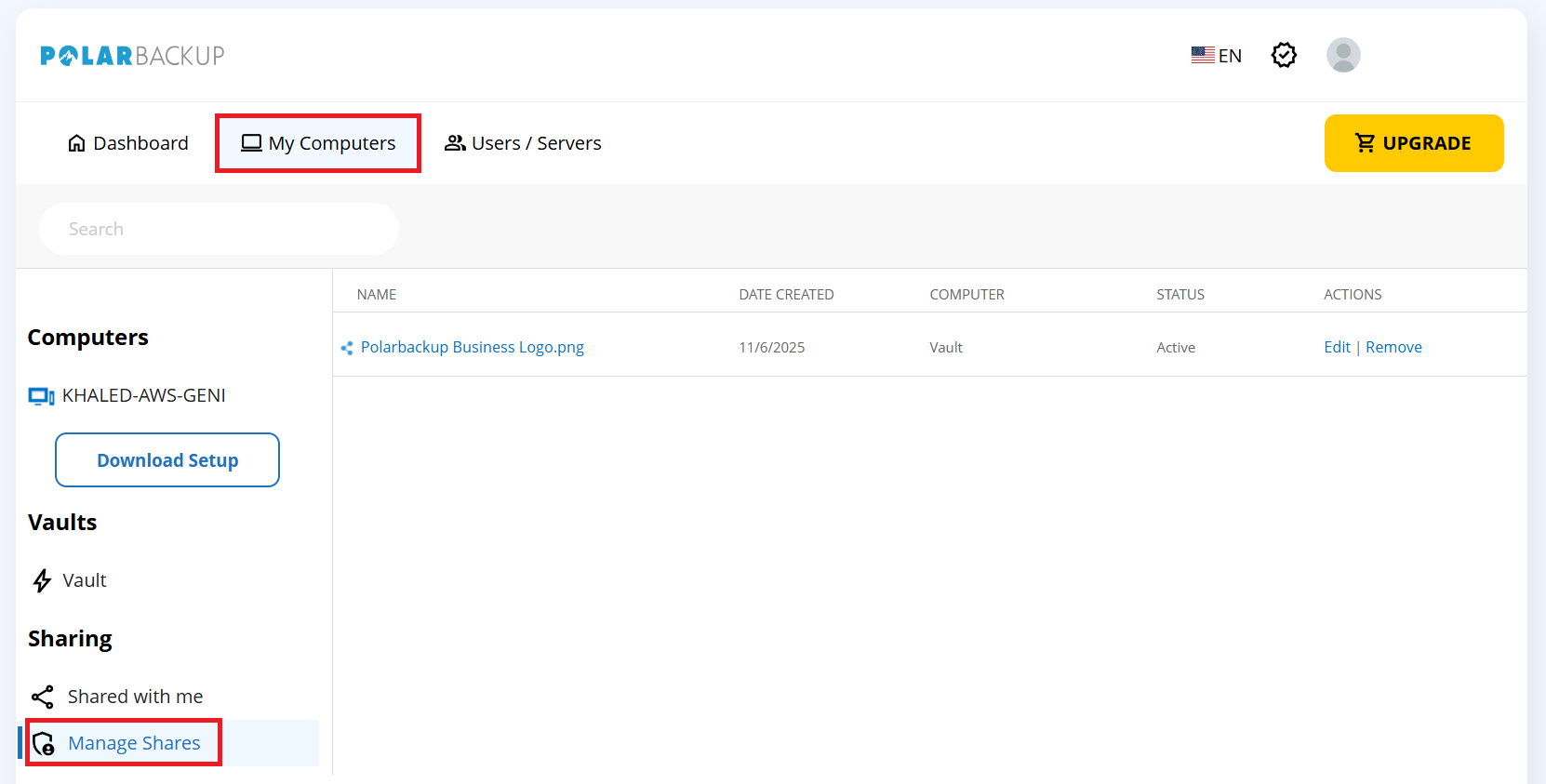Click the share icon beside Polarbackup Business Logo.png
This screenshot has height=784, width=1546.
[347, 348]
